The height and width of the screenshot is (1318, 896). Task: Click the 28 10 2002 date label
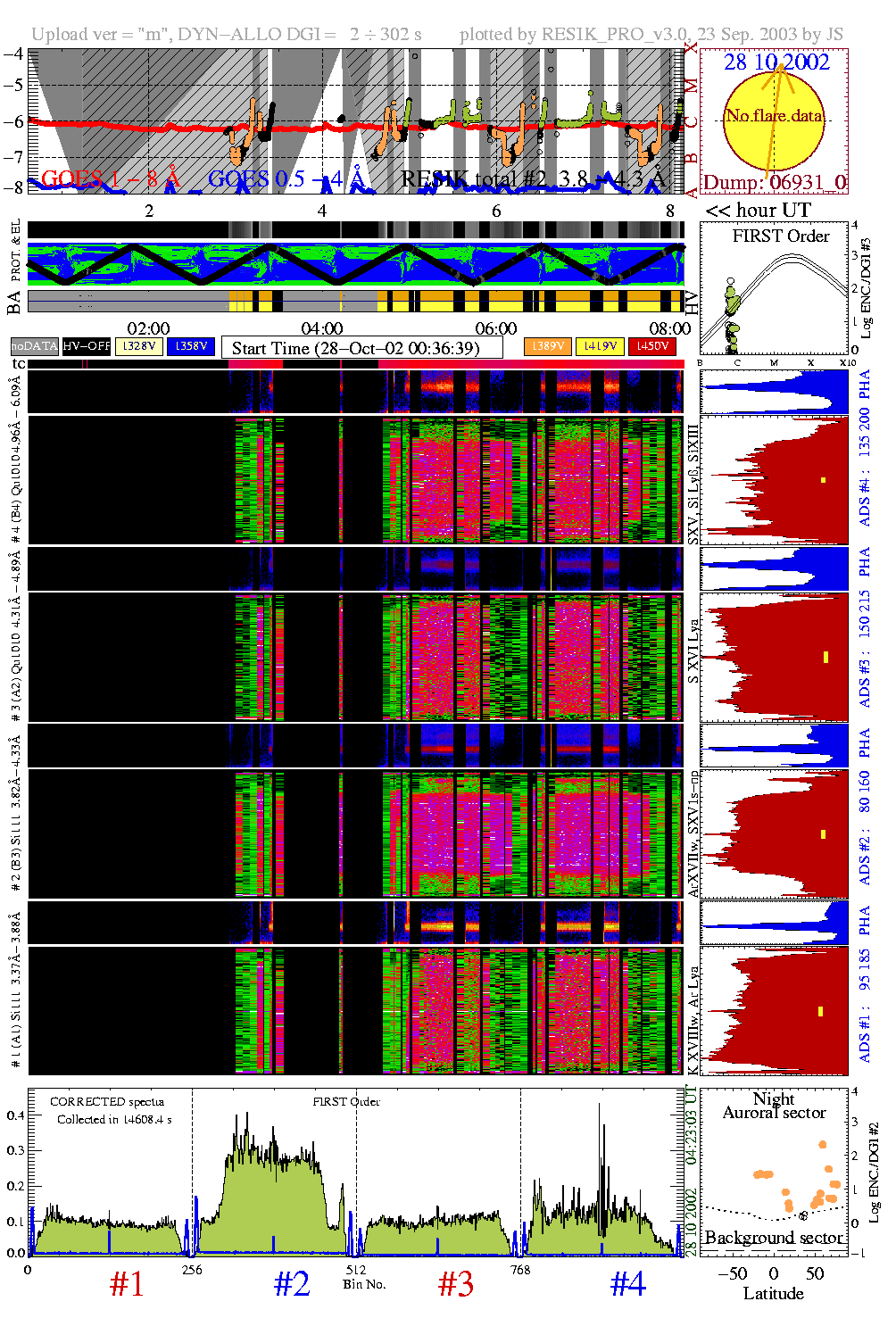(776, 62)
